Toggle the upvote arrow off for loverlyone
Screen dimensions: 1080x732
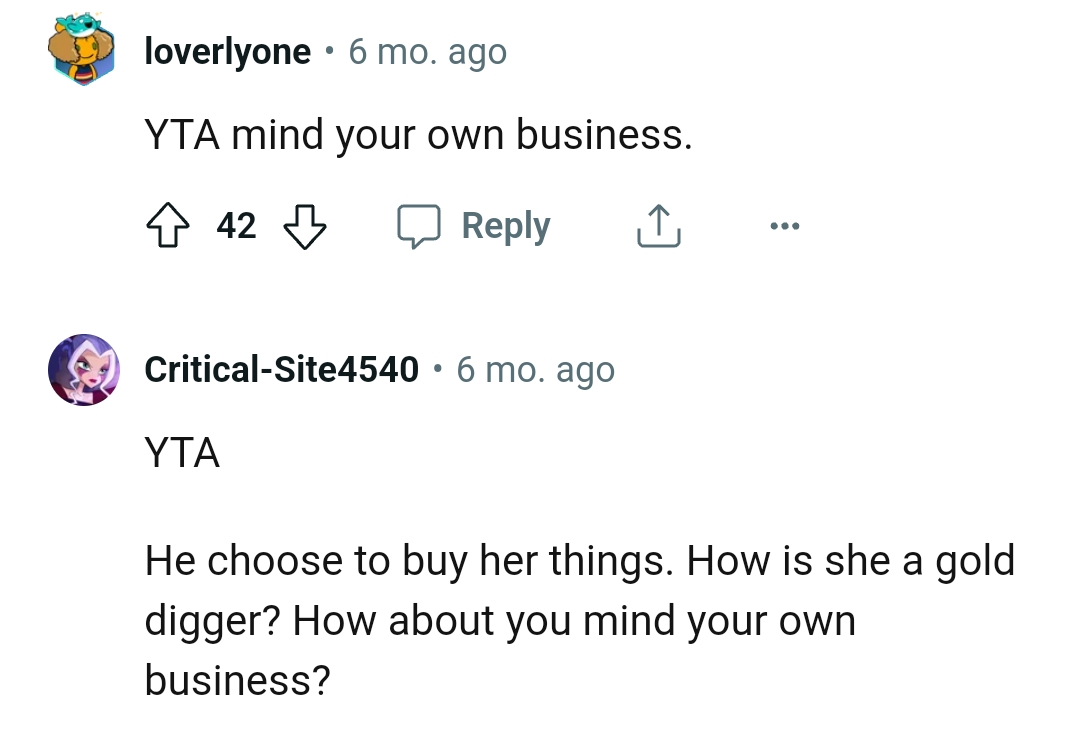[x=170, y=225]
